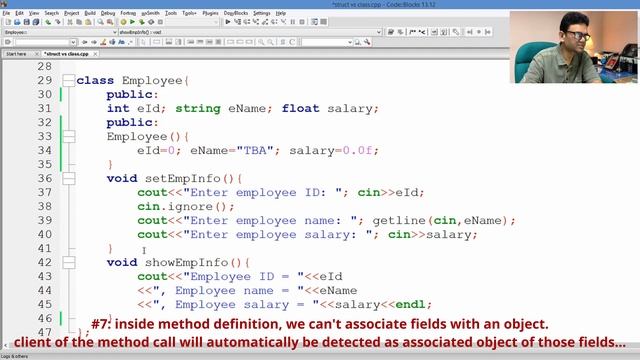Open incremental search history dropdown arrow
The height and width of the screenshot is (360, 640).
[x=73, y=42]
